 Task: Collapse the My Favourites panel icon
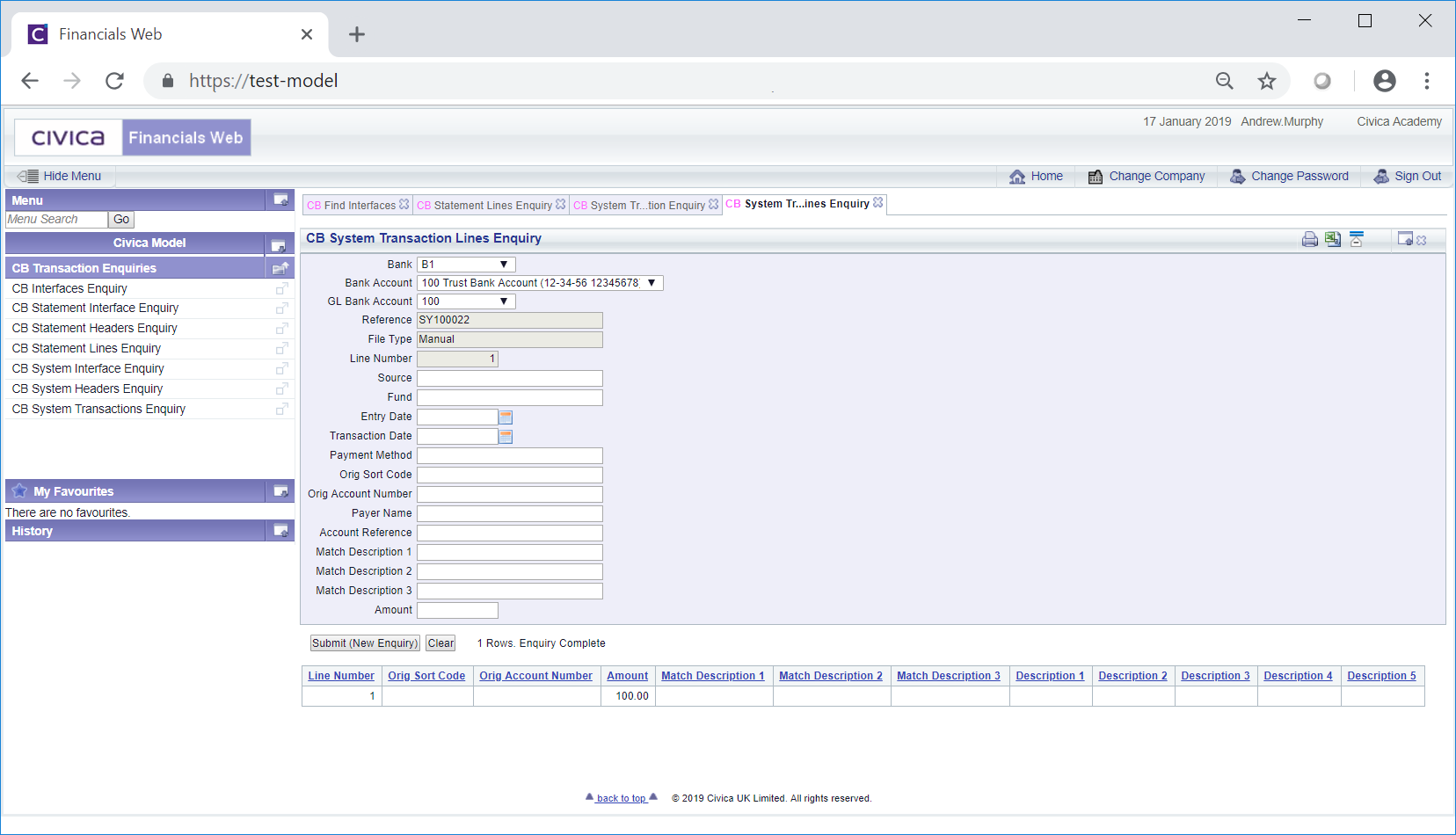point(281,490)
